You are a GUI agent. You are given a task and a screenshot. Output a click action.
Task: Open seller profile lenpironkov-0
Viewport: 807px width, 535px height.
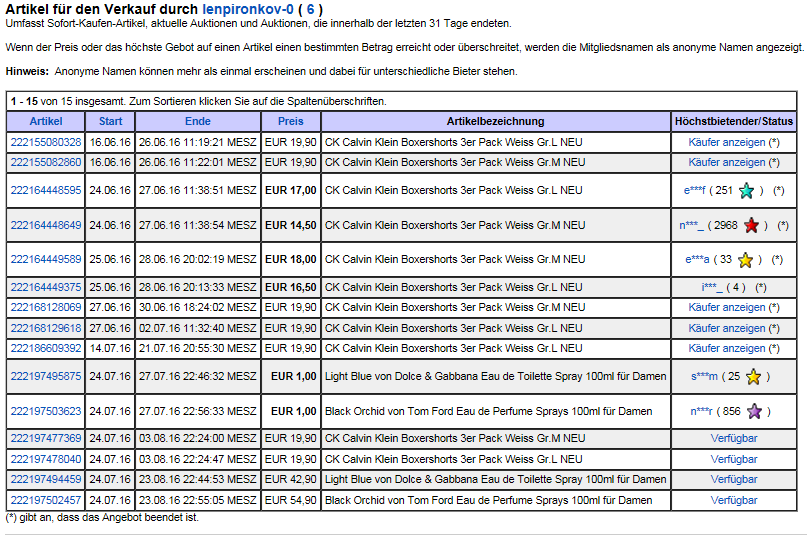click(248, 9)
